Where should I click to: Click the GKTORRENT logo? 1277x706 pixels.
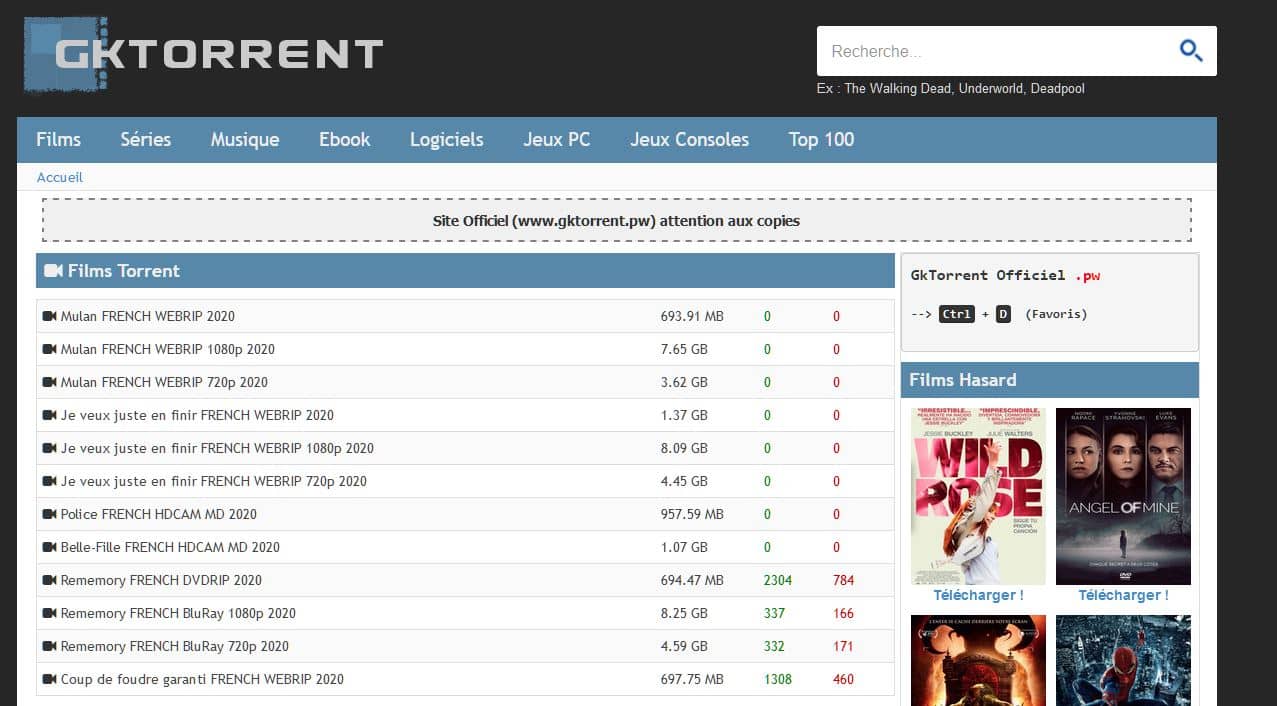point(204,54)
